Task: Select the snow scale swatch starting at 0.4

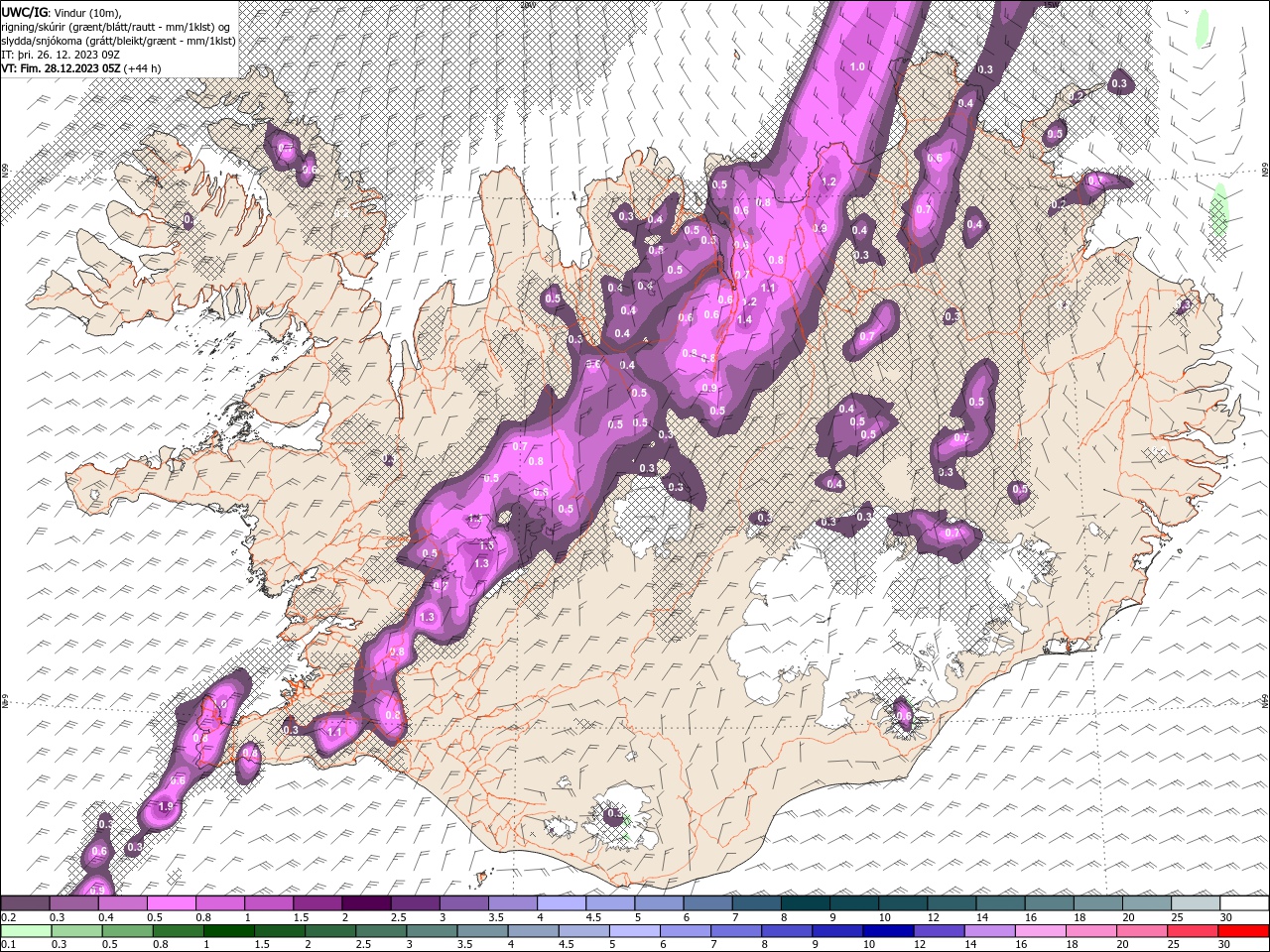Action: 122,903
